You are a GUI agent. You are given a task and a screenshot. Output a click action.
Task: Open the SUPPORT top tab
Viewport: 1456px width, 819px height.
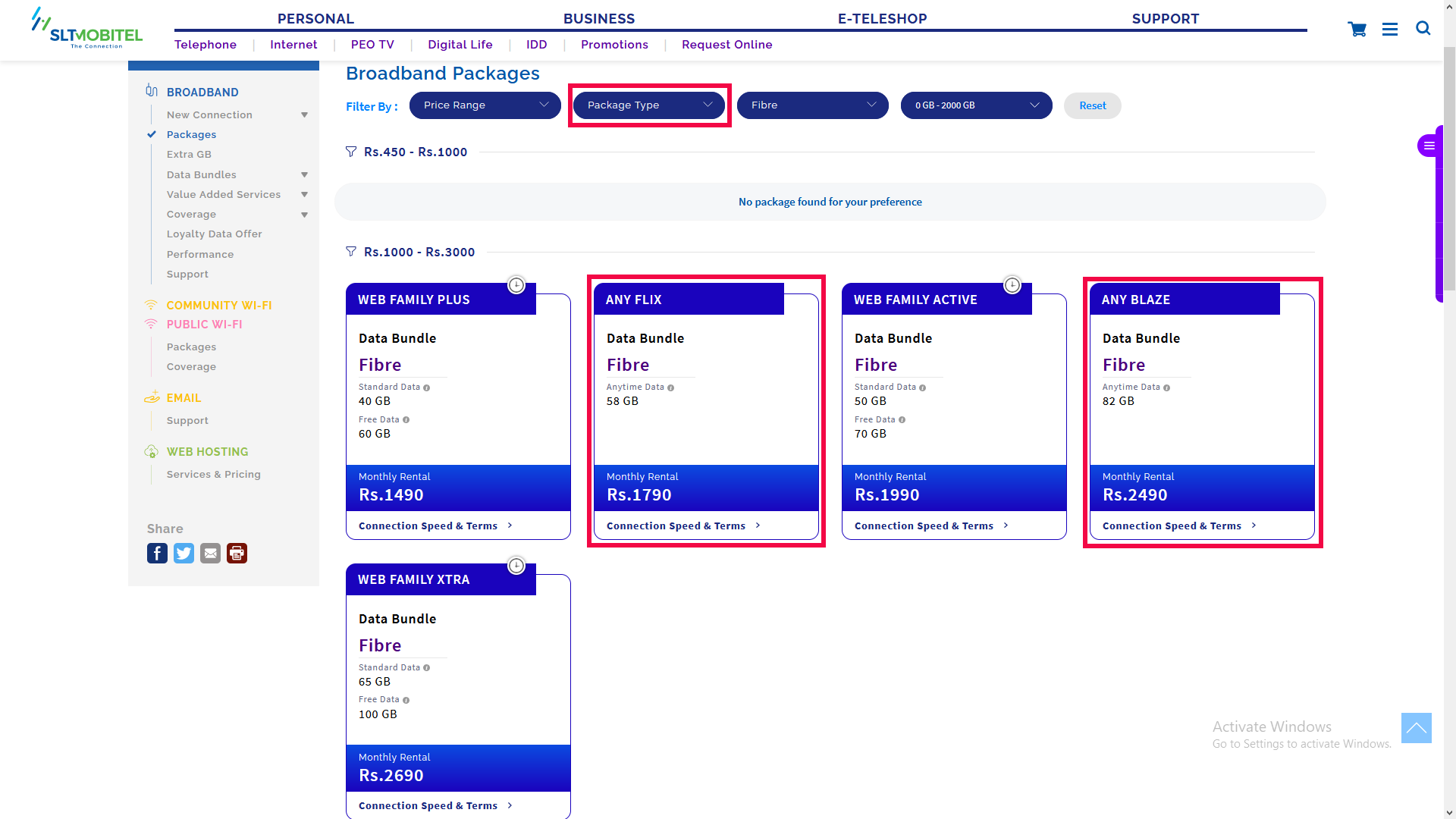[x=1166, y=19]
